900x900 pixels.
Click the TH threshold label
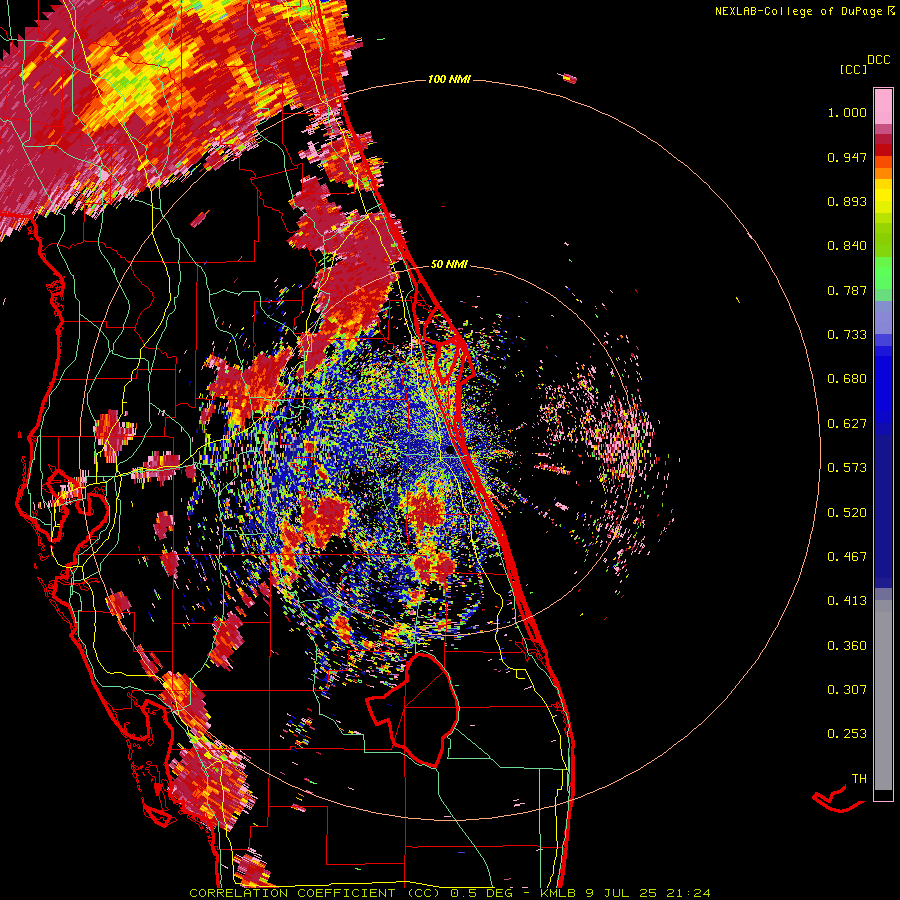(x=859, y=779)
